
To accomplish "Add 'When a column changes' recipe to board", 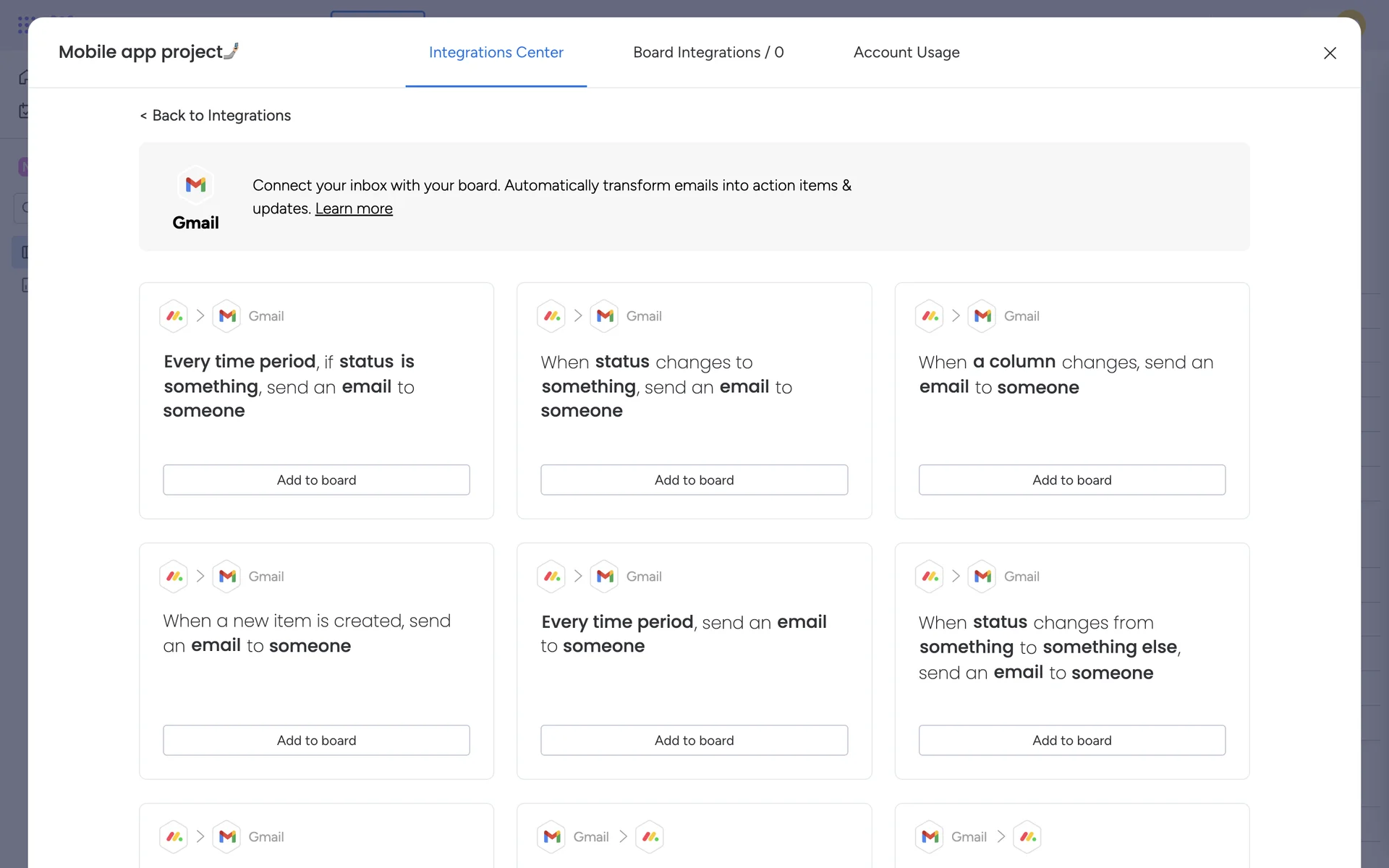I will [1071, 480].
